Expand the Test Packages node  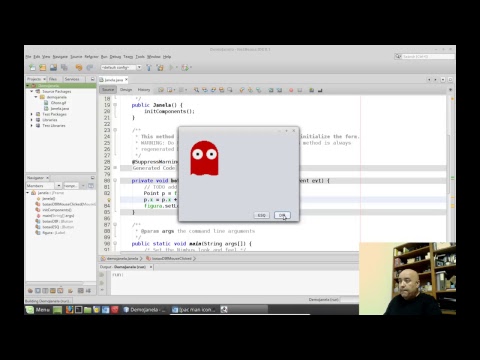pos(32,114)
